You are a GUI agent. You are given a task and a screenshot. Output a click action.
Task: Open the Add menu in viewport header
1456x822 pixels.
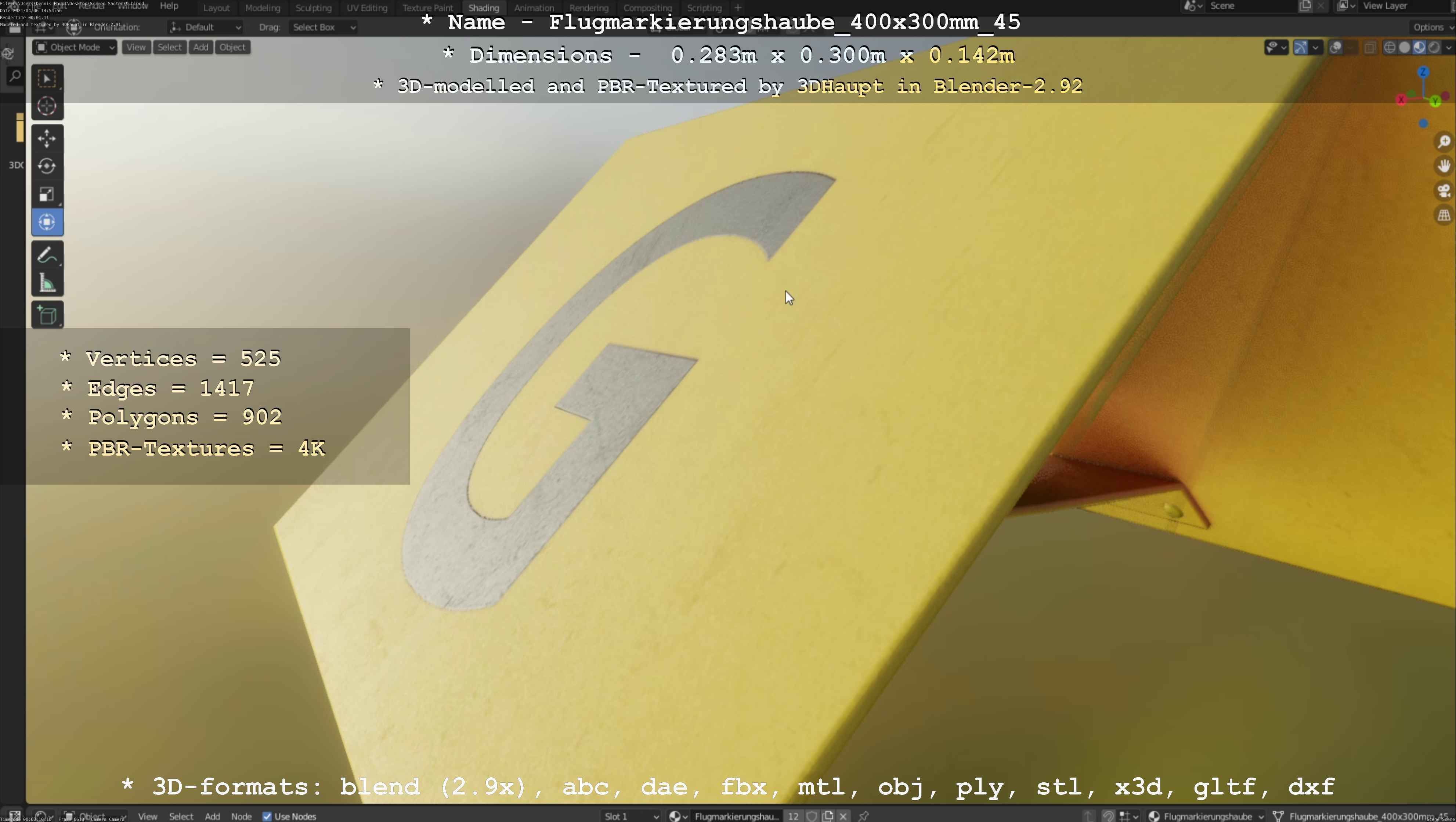pos(200,47)
